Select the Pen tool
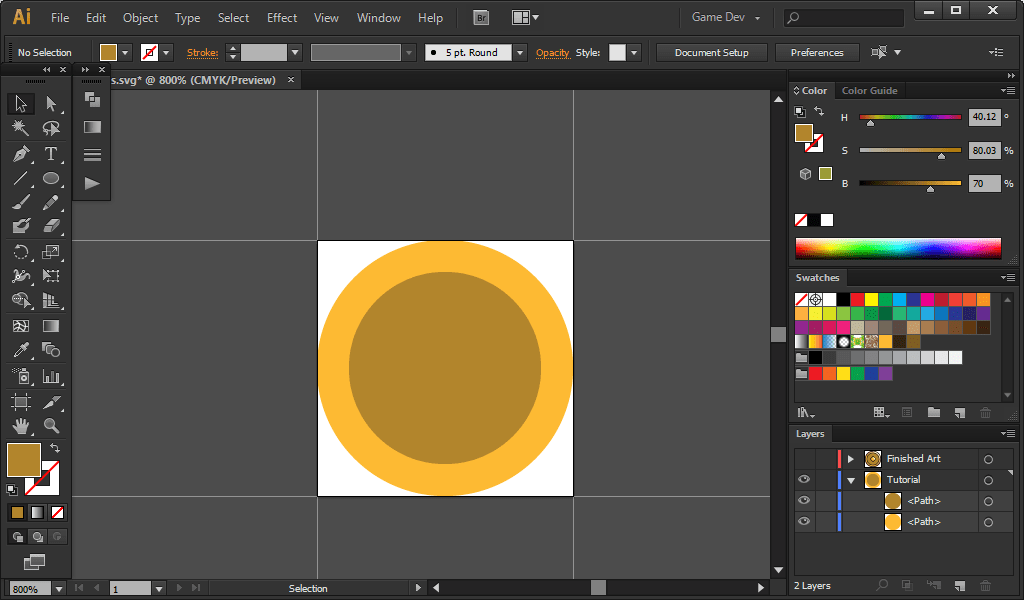The height and width of the screenshot is (600, 1024). pos(20,154)
